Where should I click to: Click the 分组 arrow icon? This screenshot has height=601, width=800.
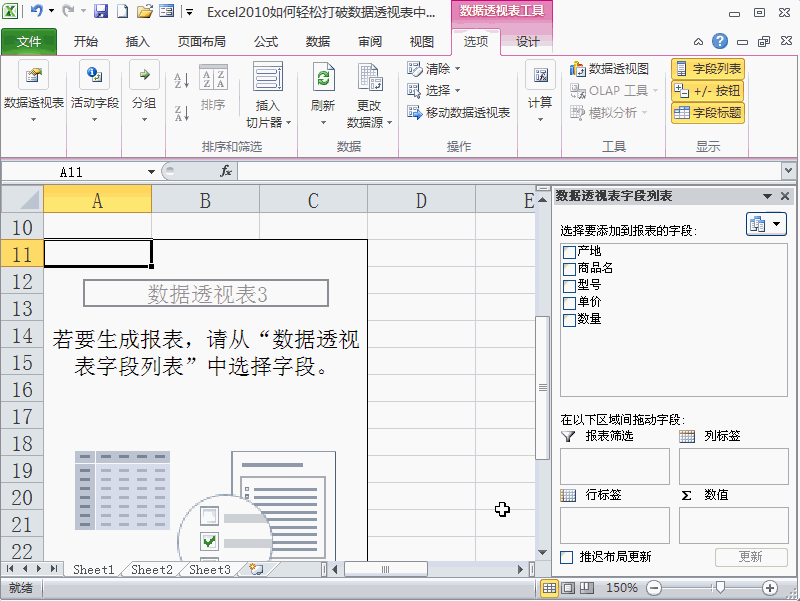pyautogui.click(x=144, y=75)
